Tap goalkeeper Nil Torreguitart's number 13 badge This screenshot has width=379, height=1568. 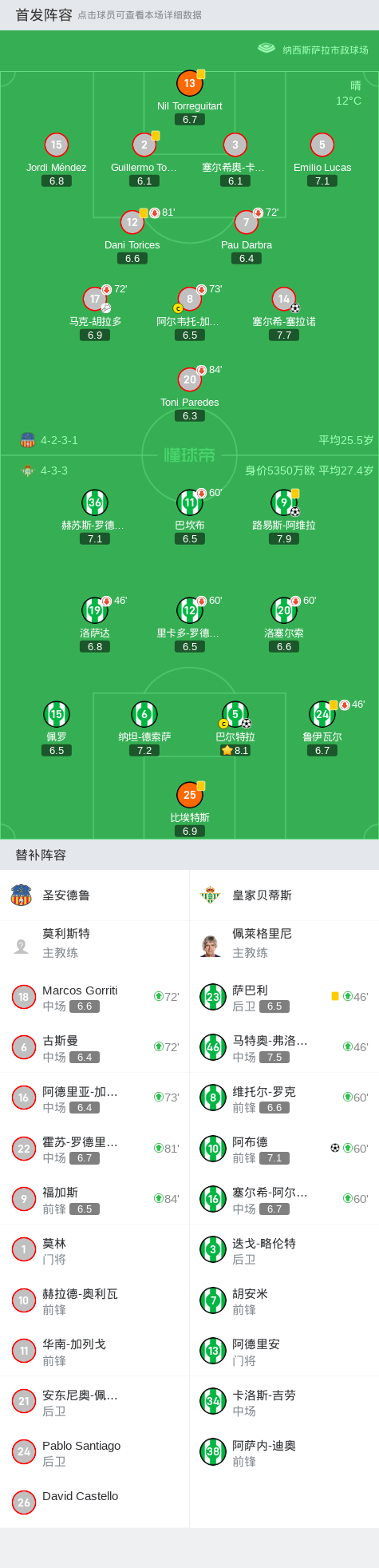(190, 83)
